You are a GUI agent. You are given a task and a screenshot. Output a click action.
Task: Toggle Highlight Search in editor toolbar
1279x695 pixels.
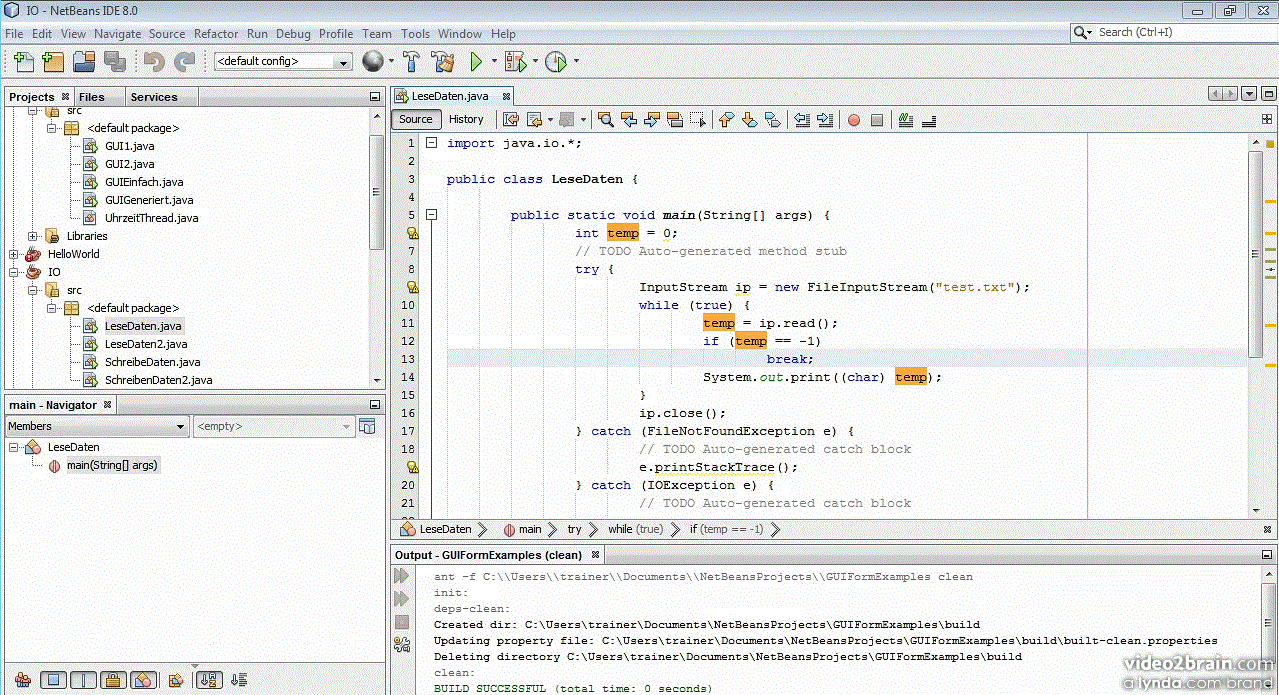[x=675, y=120]
